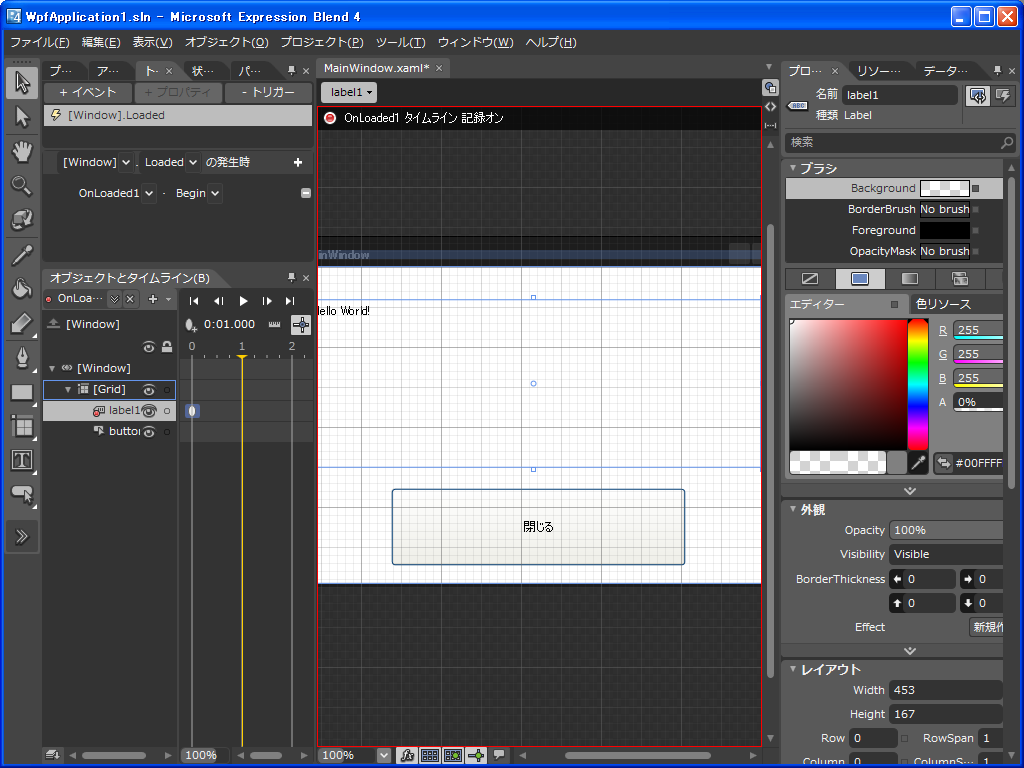Toggle visibility of the Grid layer

[149, 390]
